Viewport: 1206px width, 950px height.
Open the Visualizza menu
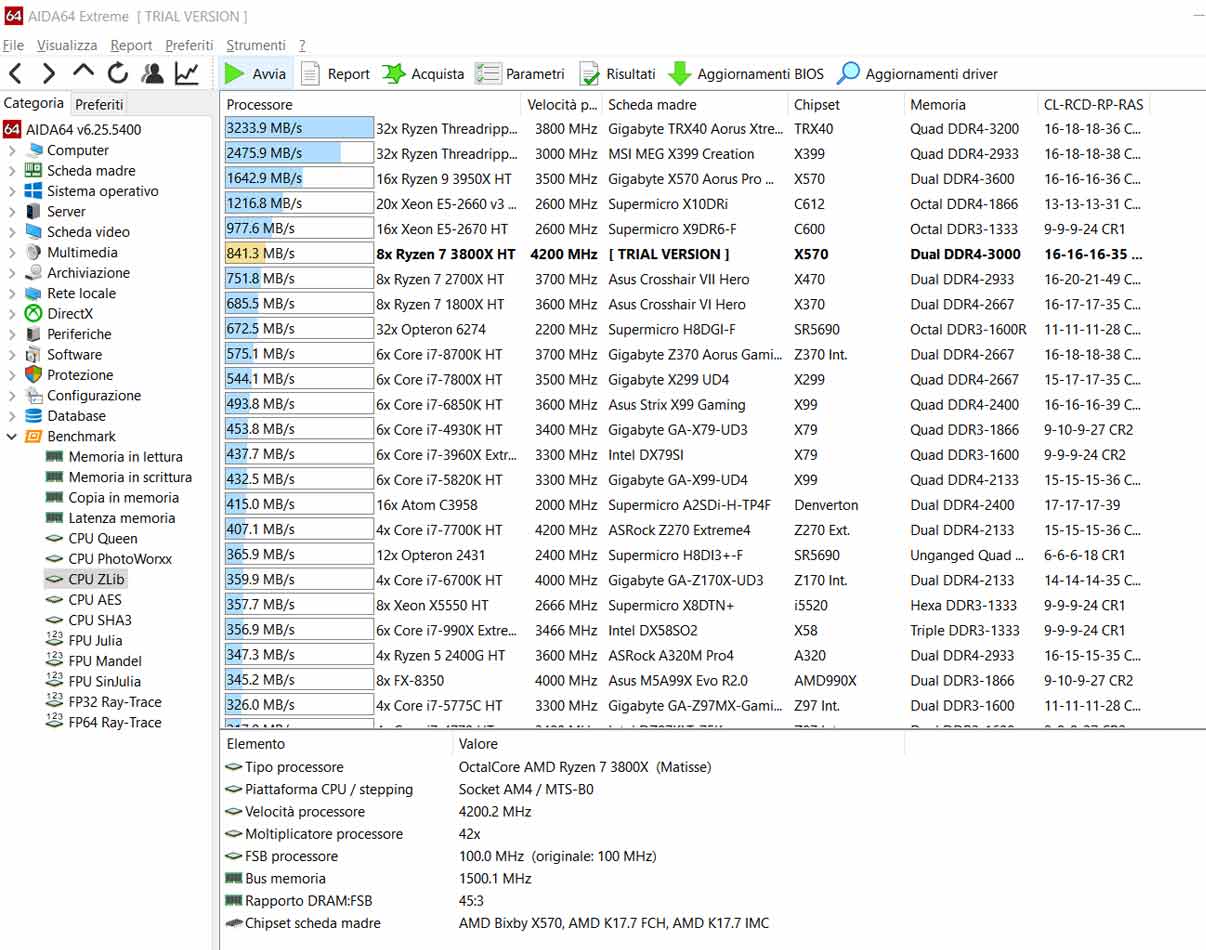pyautogui.click(x=67, y=45)
